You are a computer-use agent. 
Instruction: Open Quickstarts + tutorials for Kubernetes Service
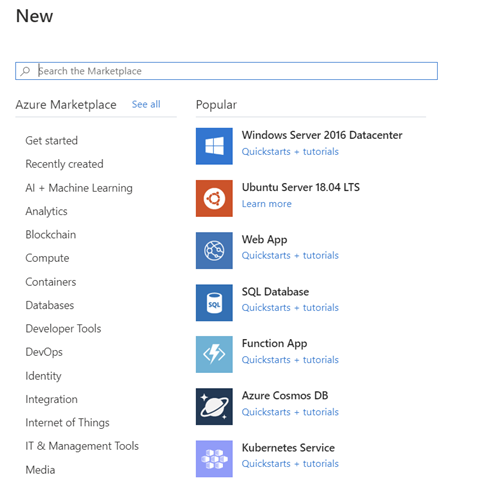point(290,464)
